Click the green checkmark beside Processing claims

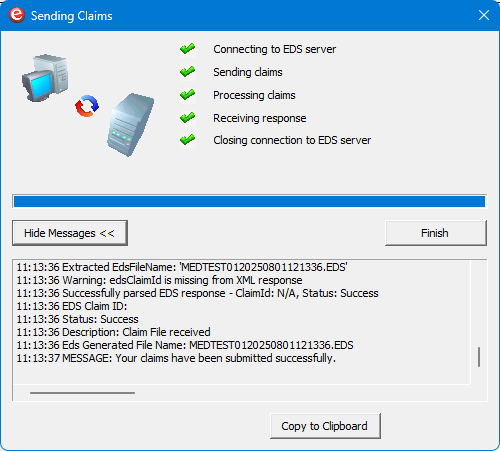click(x=187, y=95)
